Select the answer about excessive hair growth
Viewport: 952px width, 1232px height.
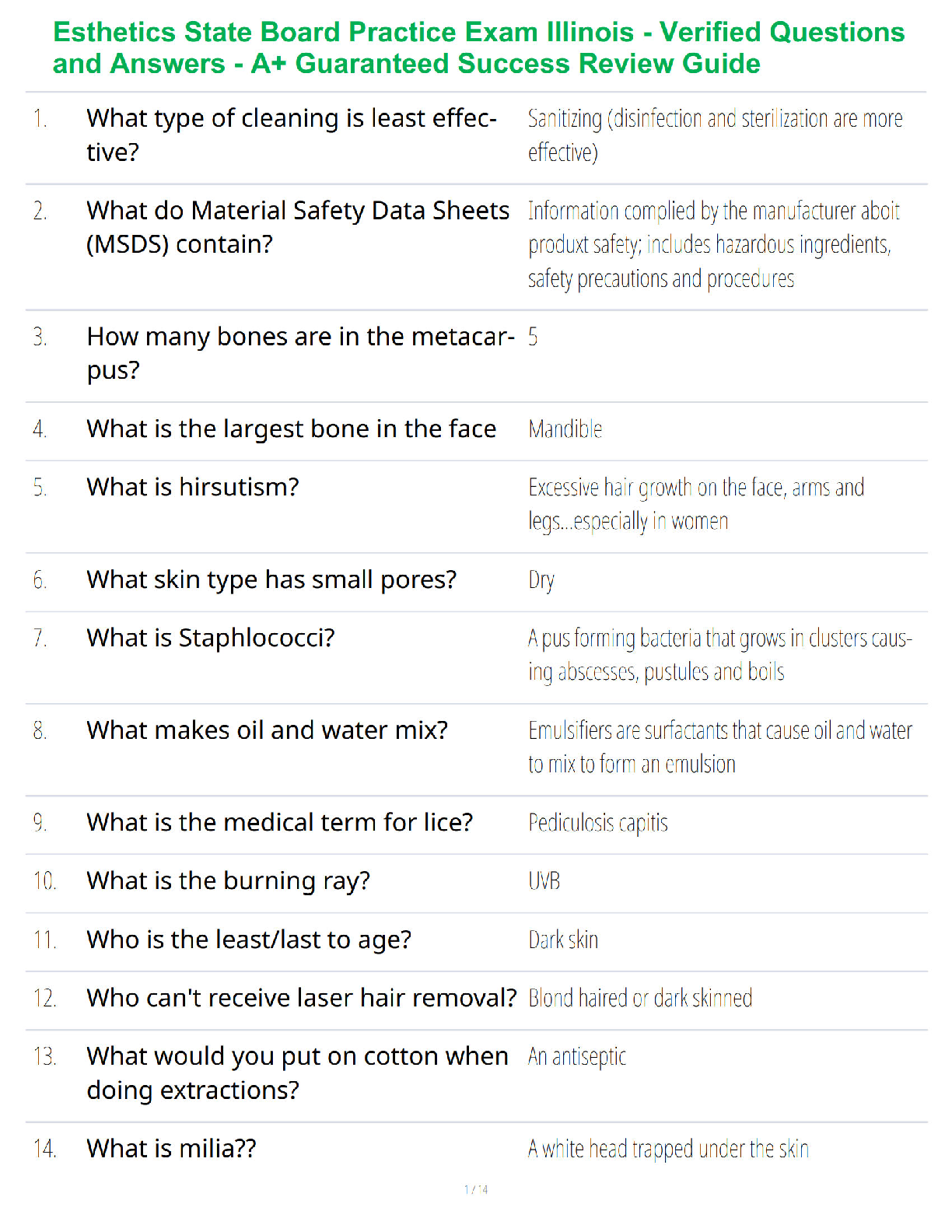[x=696, y=504]
